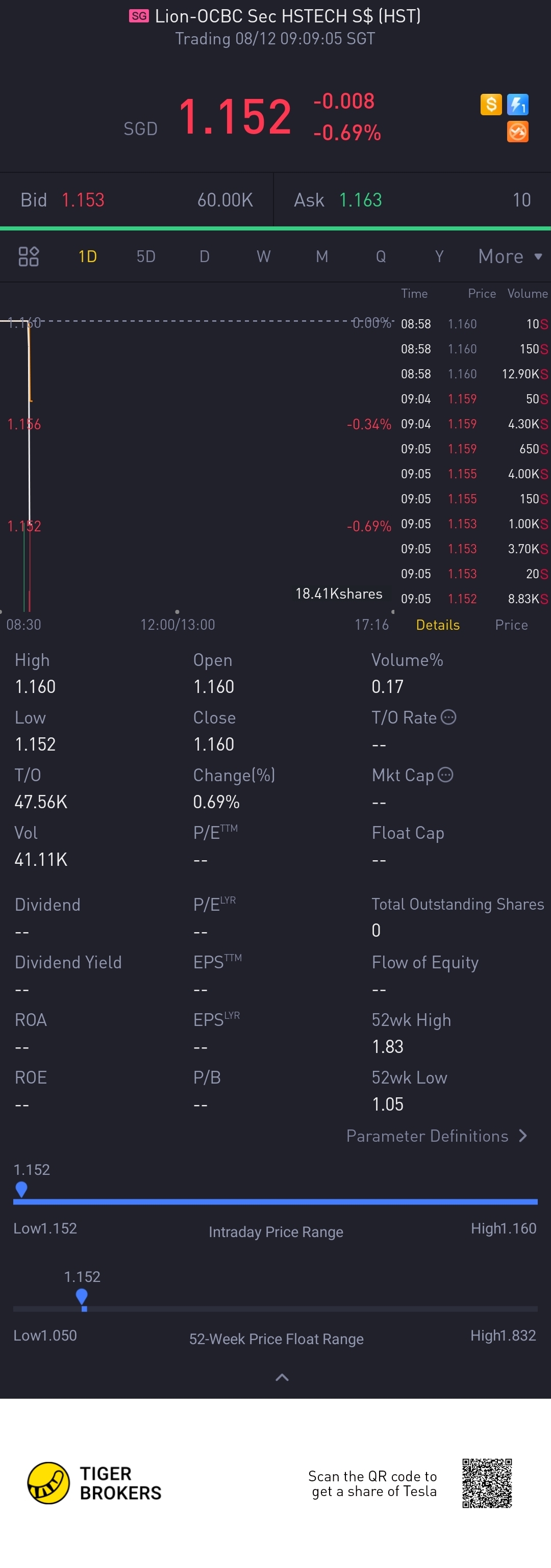Viewport: 551px width, 1568px height.
Task: Tap the pink SG market badge
Action: (x=139, y=16)
